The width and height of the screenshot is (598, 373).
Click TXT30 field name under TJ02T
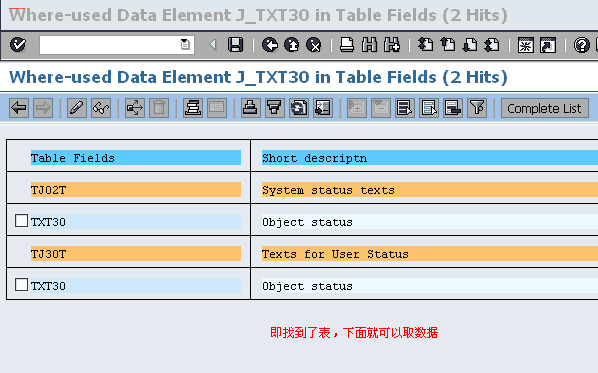(48, 222)
